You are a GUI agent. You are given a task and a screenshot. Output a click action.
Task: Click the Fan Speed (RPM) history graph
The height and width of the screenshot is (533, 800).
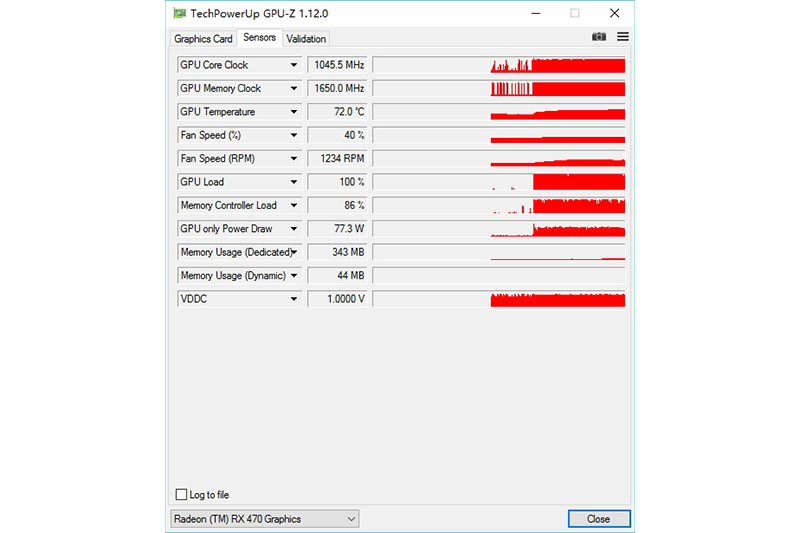499,159
